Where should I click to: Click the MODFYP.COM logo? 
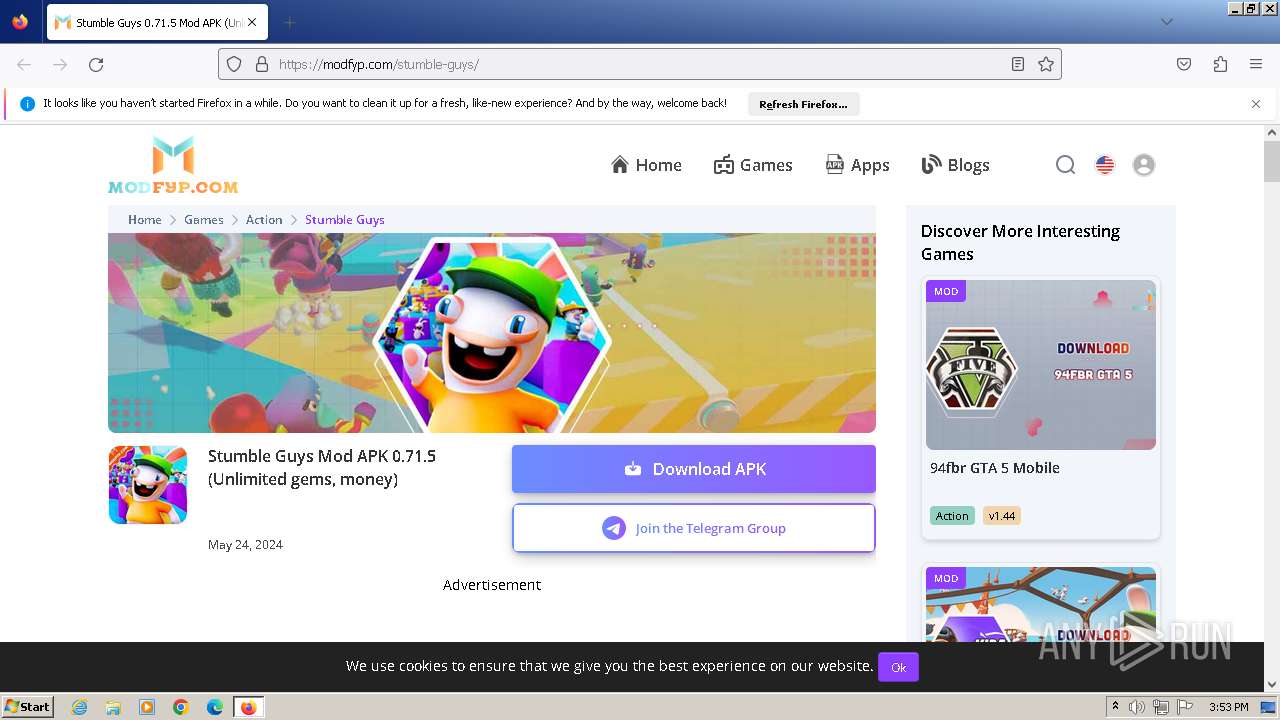click(173, 165)
